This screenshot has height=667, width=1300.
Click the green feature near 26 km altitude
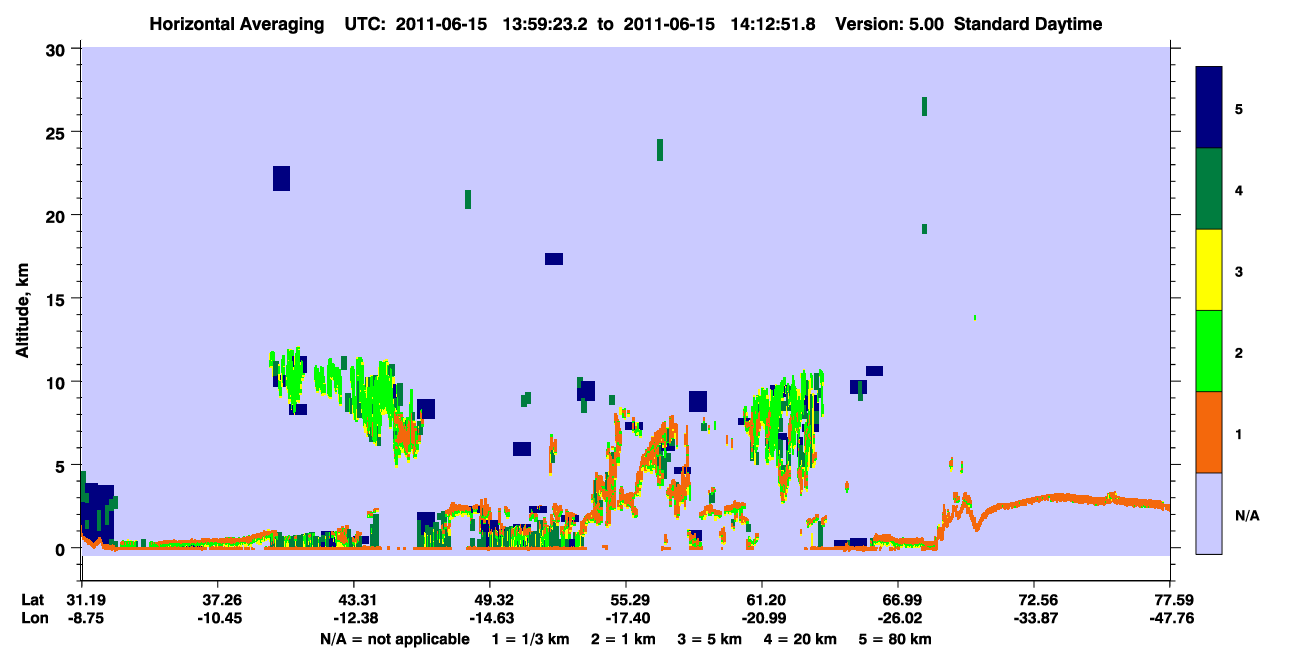click(924, 107)
